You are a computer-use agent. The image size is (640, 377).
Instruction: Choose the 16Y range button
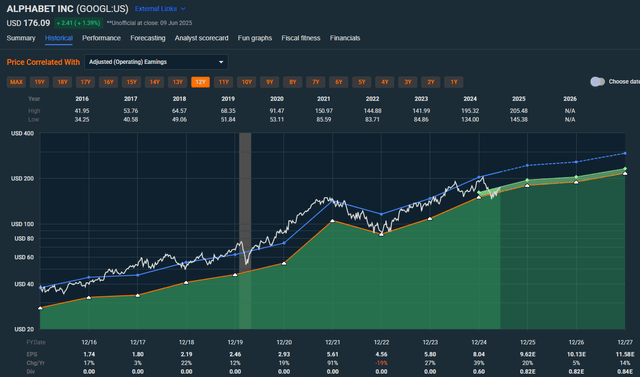point(109,82)
